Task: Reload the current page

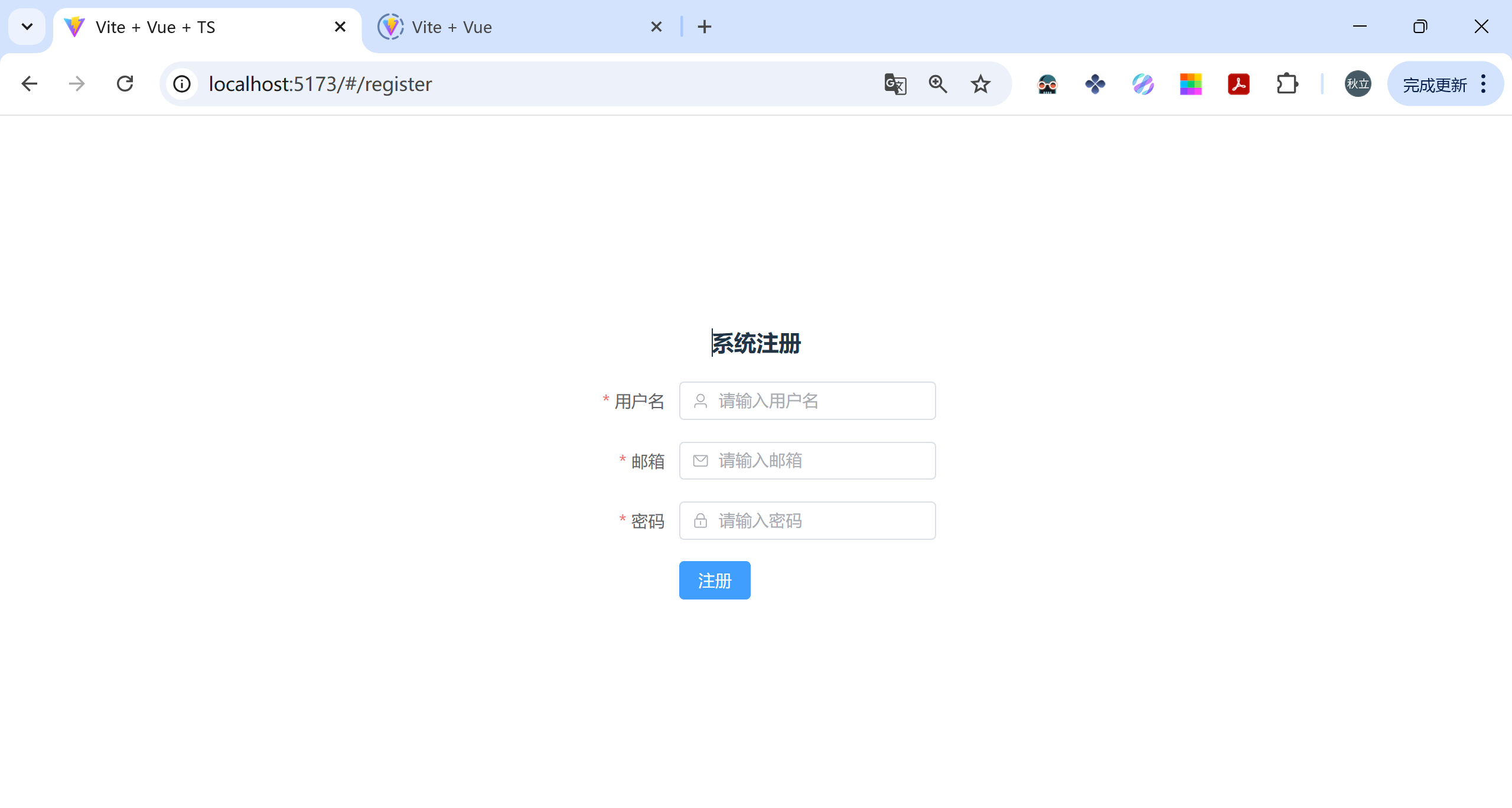Action: pos(125,84)
